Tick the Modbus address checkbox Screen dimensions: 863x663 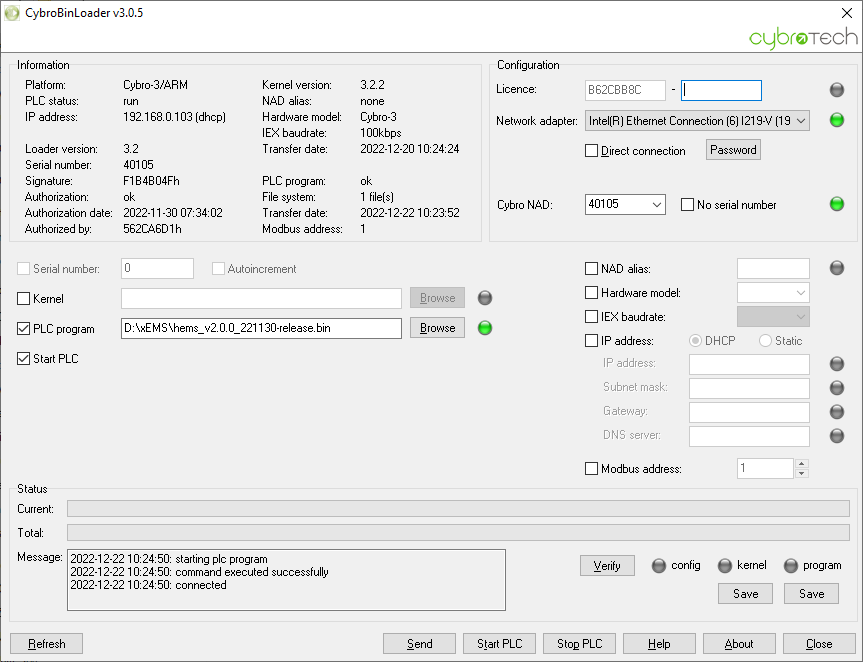(x=592, y=469)
